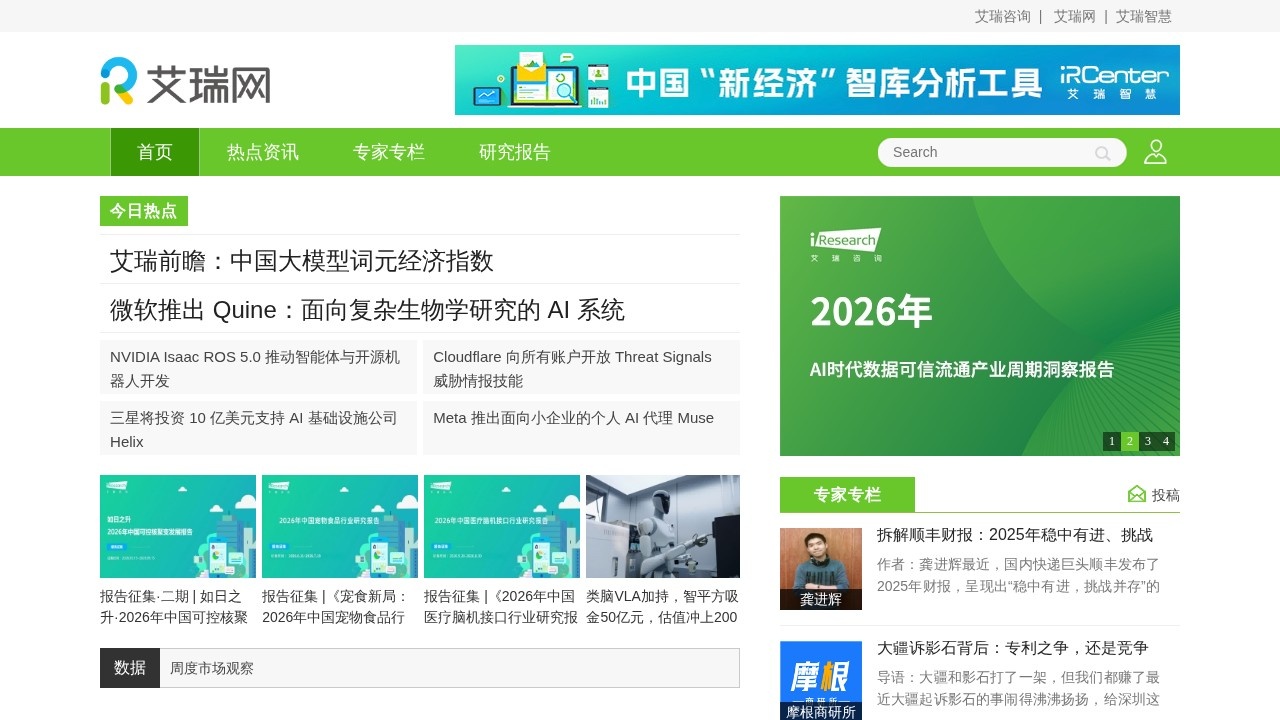1280x720 pixels.
Task: Click the 艾瑞智慧 top link
Action: coord(1144,16)
